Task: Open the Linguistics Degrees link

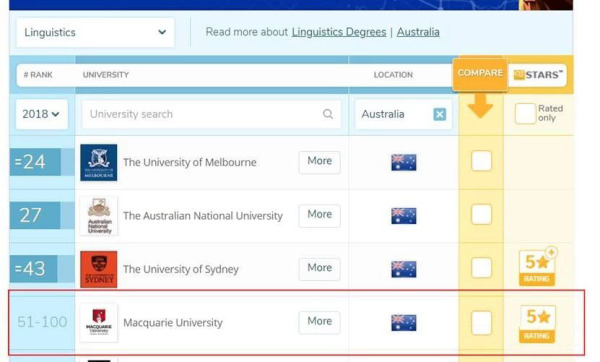Action: tap(339, 32)
